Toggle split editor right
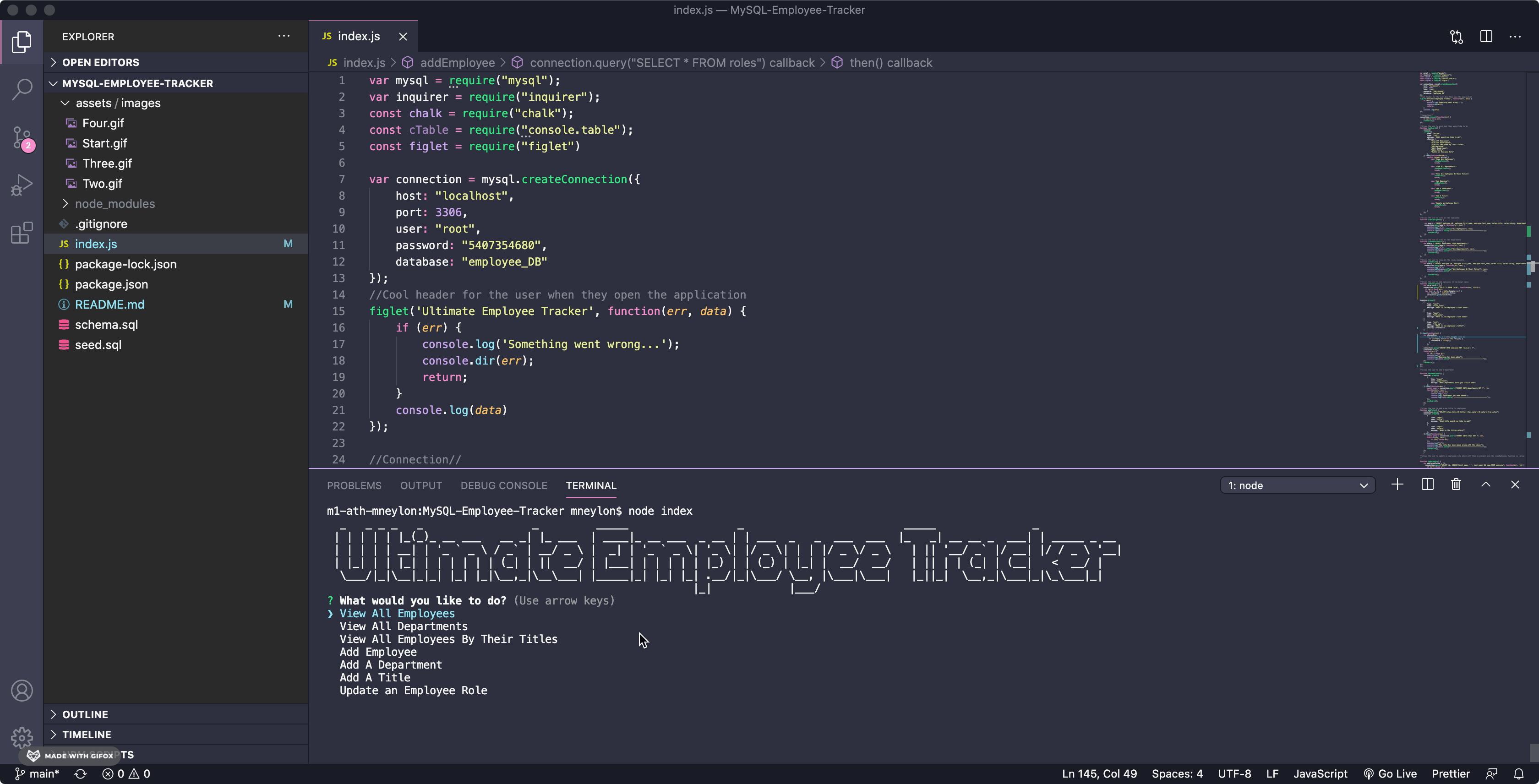The height and width of the screenshot is (784, 1539). (1486, 37)
